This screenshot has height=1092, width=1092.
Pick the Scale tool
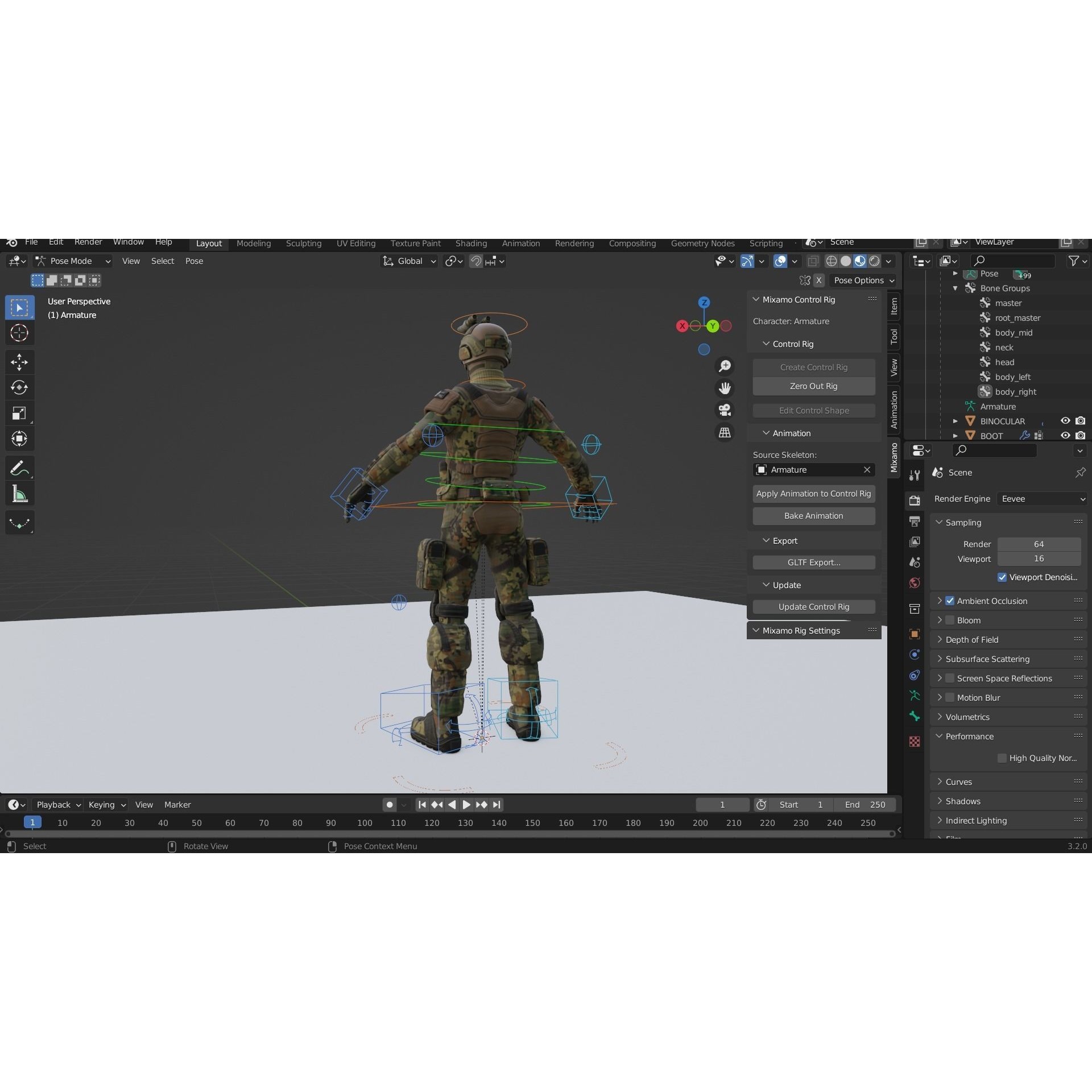(x=19, y=413)
